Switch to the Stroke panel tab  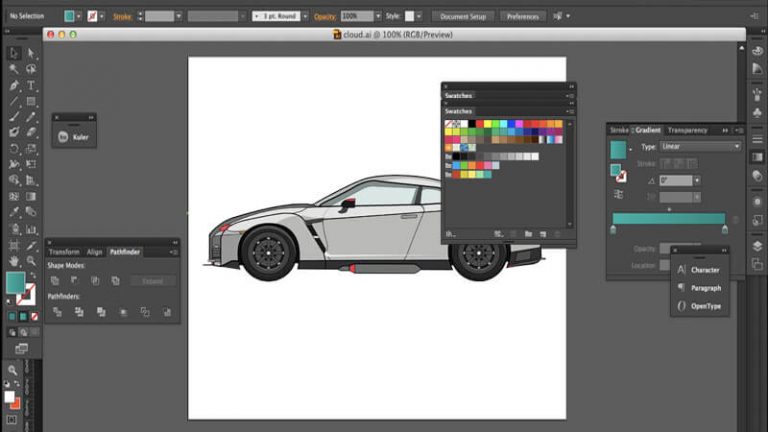point(620,130)
